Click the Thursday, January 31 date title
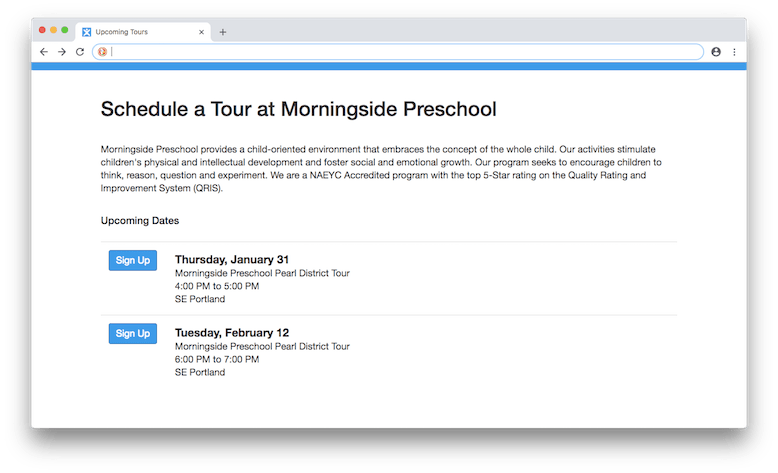Viewport: 778px width, 473px height. (232, 259)
